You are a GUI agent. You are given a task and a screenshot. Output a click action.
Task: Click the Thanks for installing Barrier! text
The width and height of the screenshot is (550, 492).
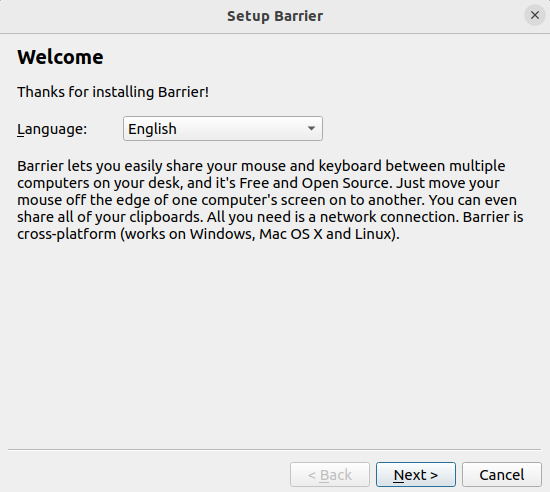coord(113,92)
